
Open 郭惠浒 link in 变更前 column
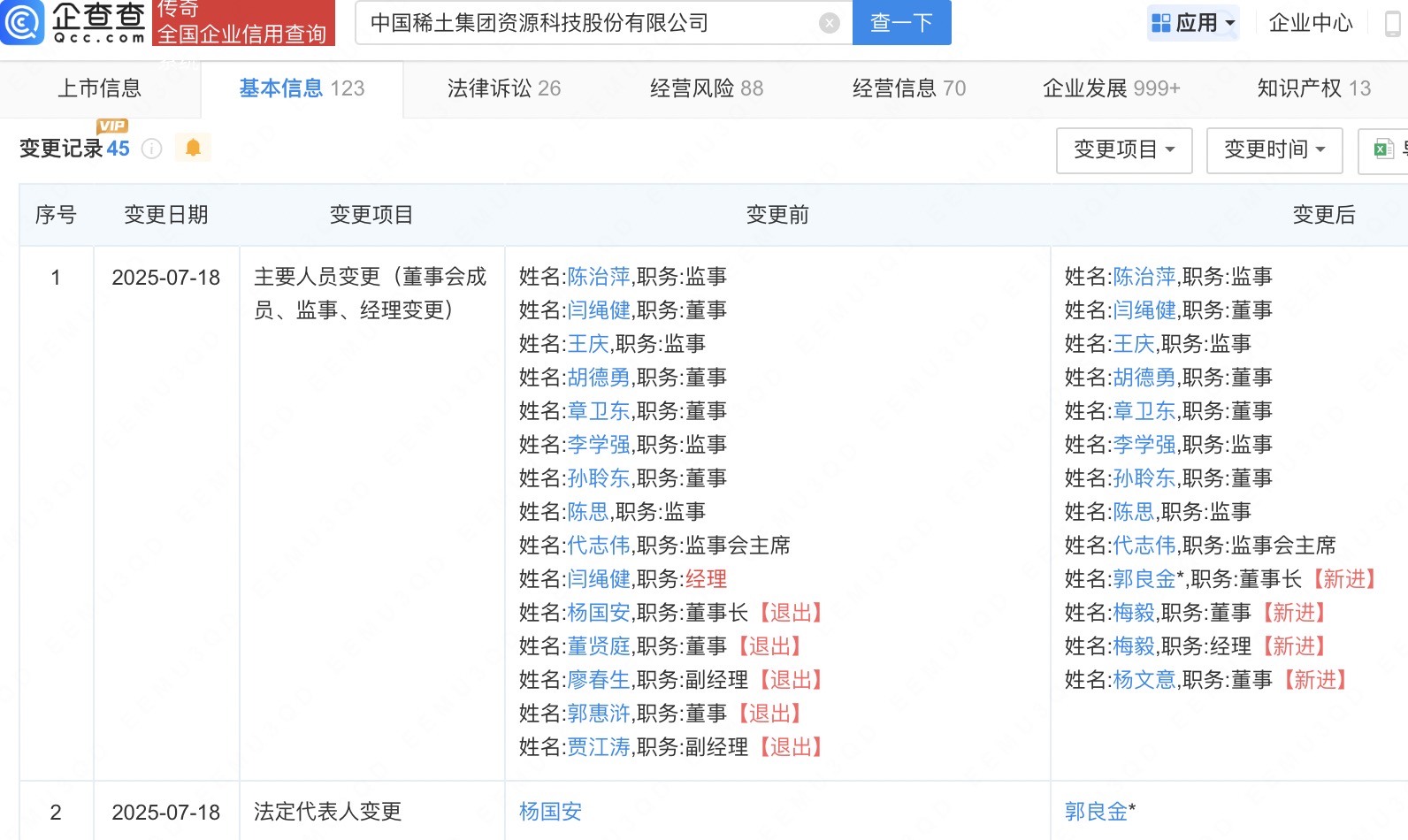click(x=599, y=714)
